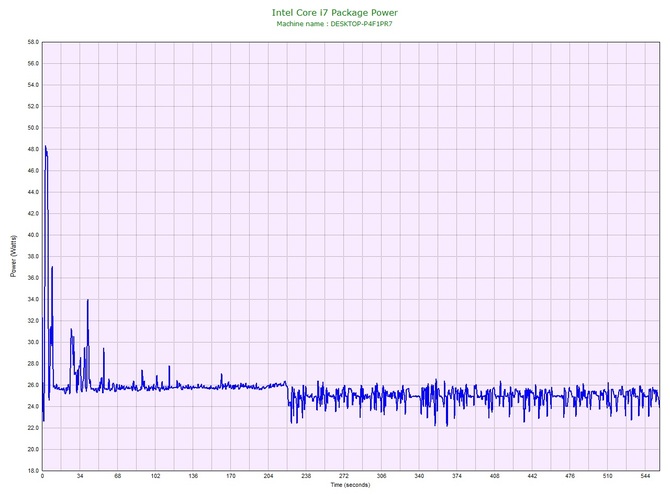Viewport: 670px width, 502px height.
Task: Click the 50.0 y-axis value
Action: coord(33,128)
